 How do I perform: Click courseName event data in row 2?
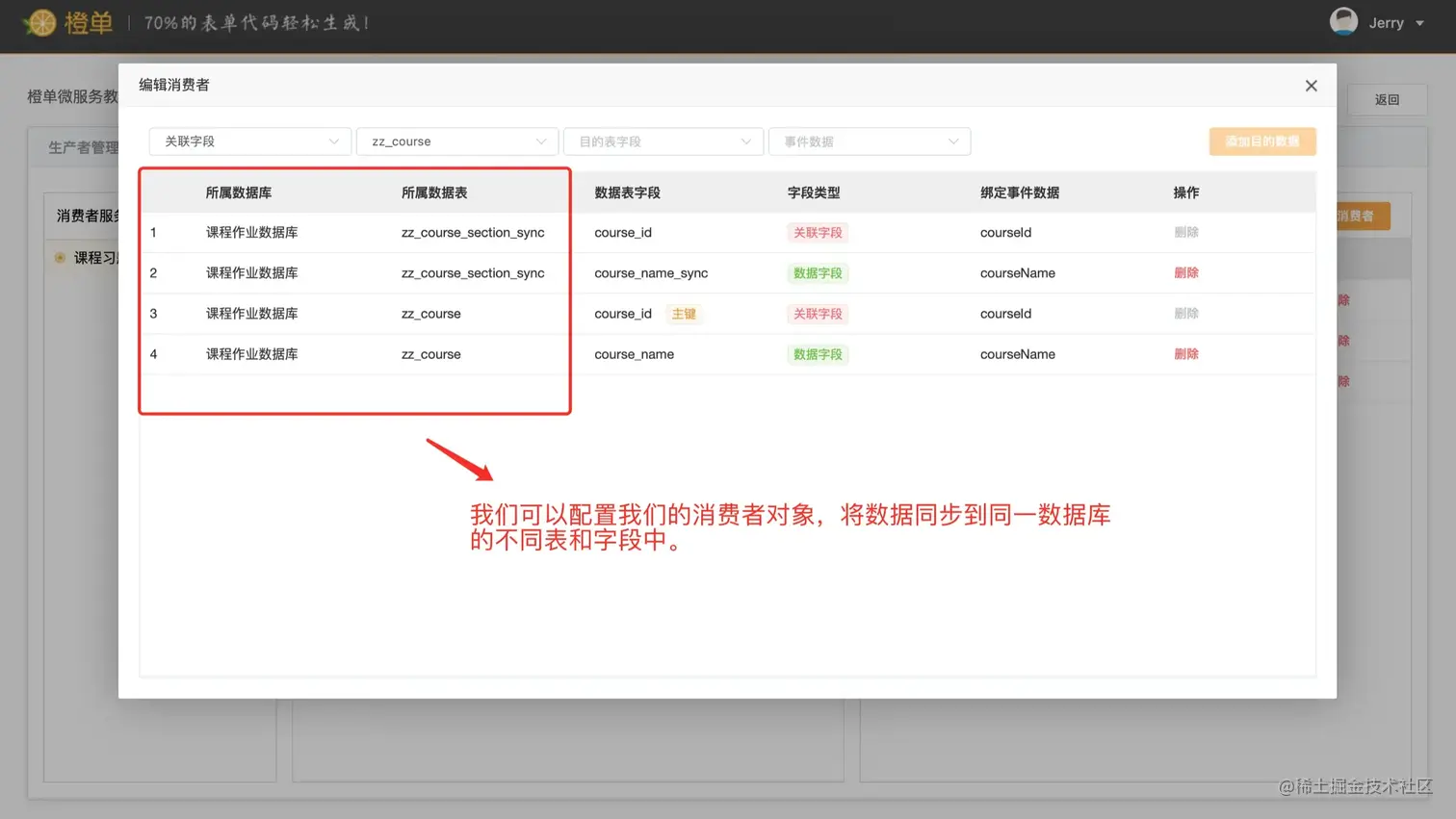[1018, 273]
